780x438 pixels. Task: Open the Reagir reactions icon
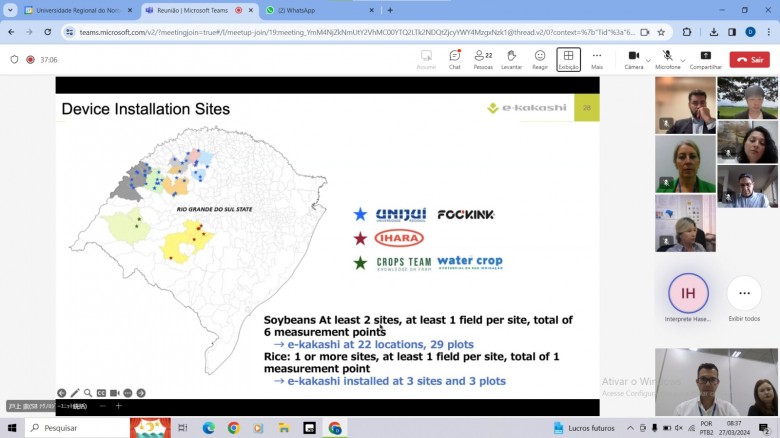point(540,58)
